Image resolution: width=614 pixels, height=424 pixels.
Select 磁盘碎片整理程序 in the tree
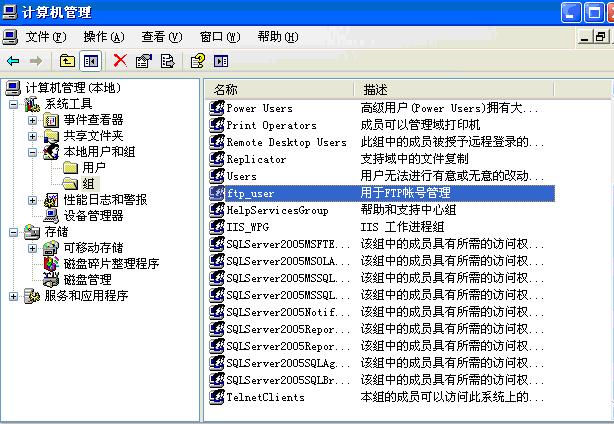pyautogui.click(x=111, y=263)
